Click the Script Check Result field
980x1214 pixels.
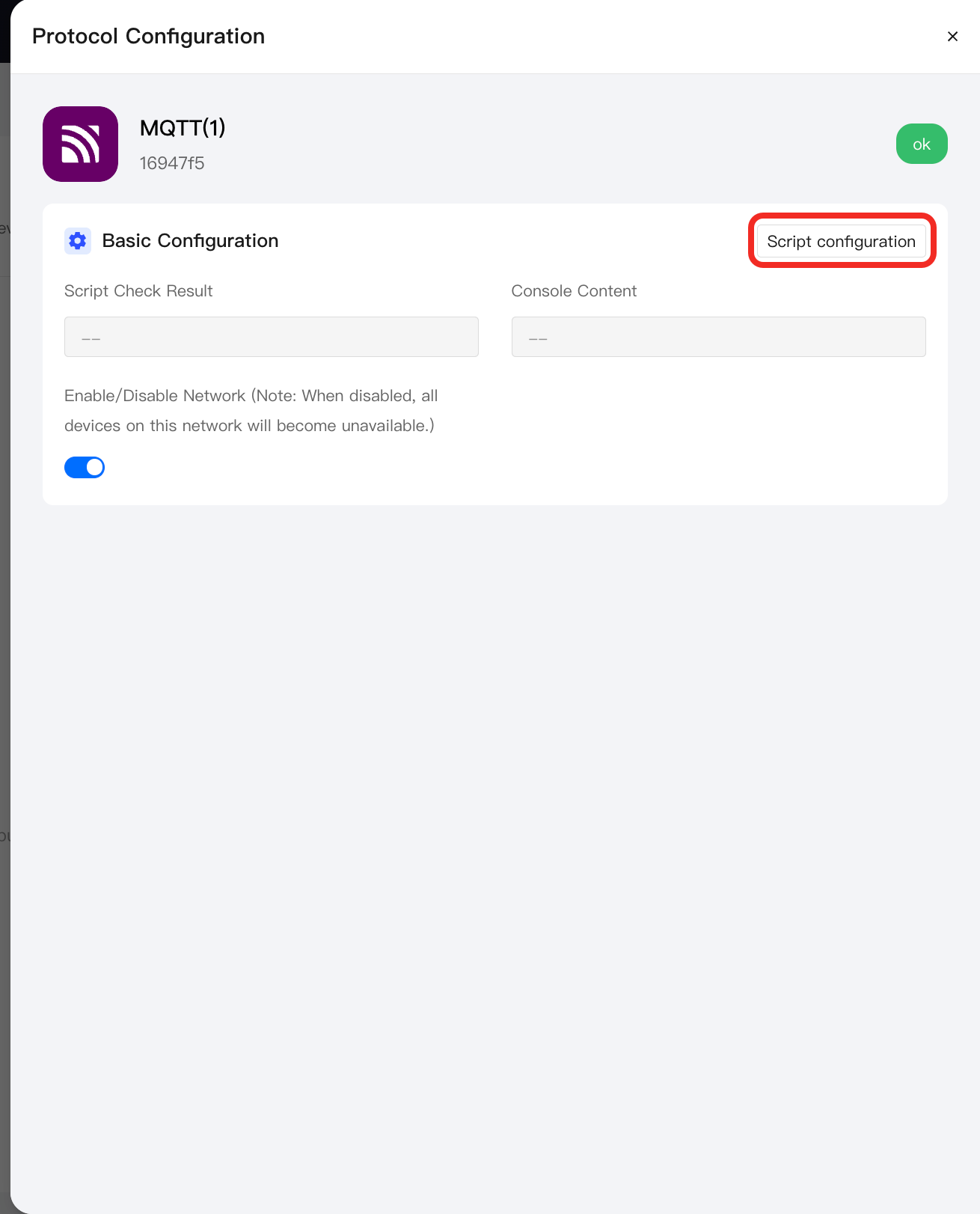272,337
